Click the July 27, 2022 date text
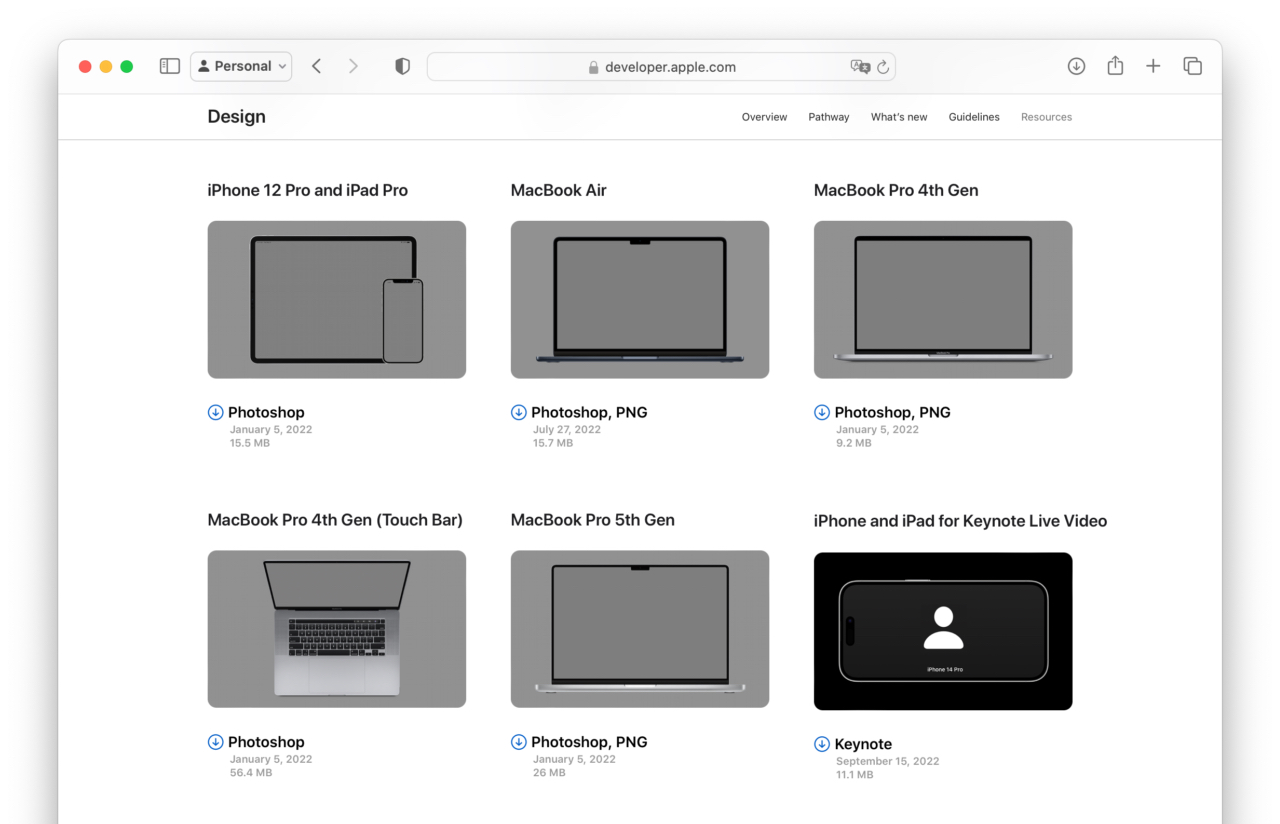This screenshot has width=1280, height=824. click(x=567, y=430)
